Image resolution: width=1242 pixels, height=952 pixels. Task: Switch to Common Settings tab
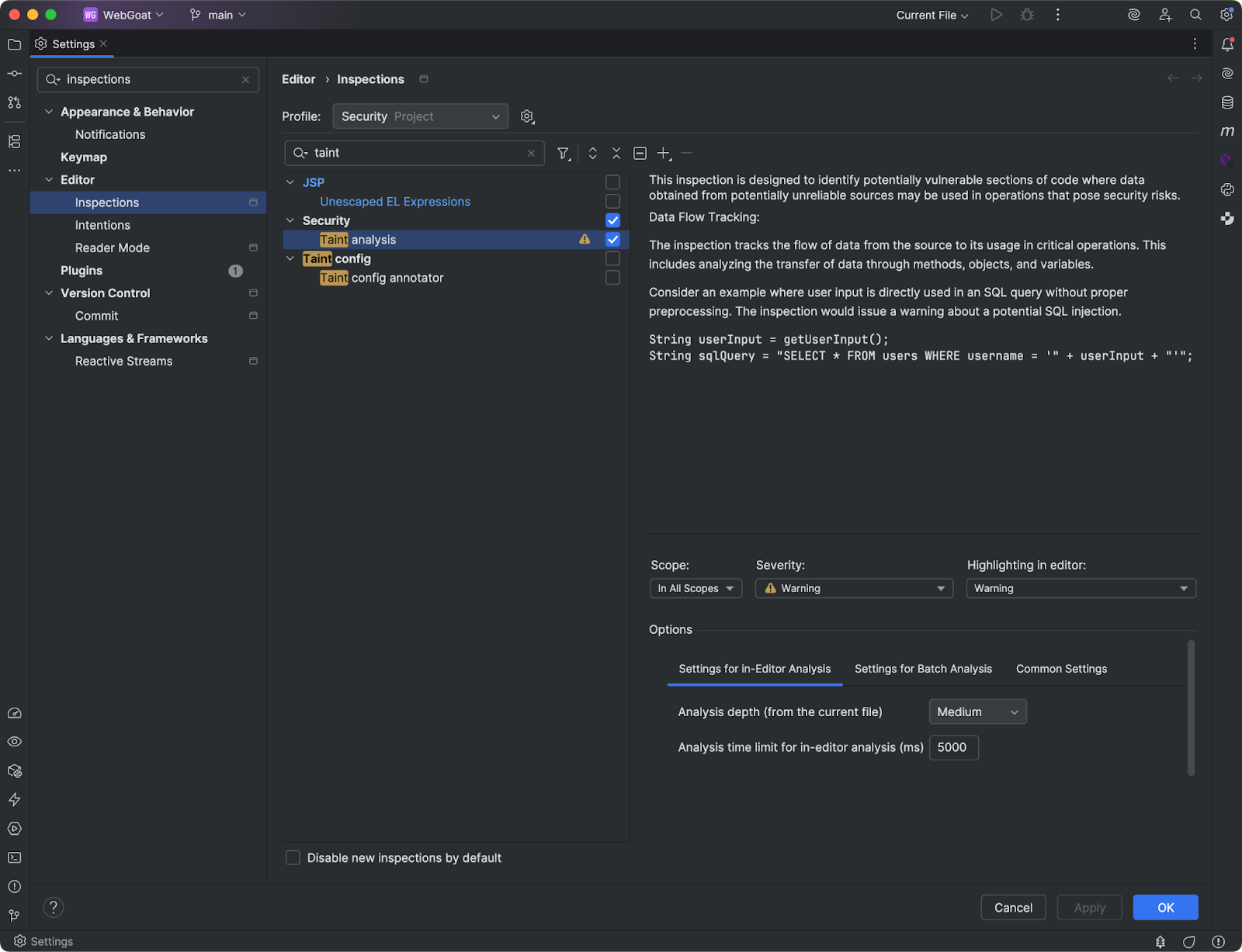tap(1061, 669)
